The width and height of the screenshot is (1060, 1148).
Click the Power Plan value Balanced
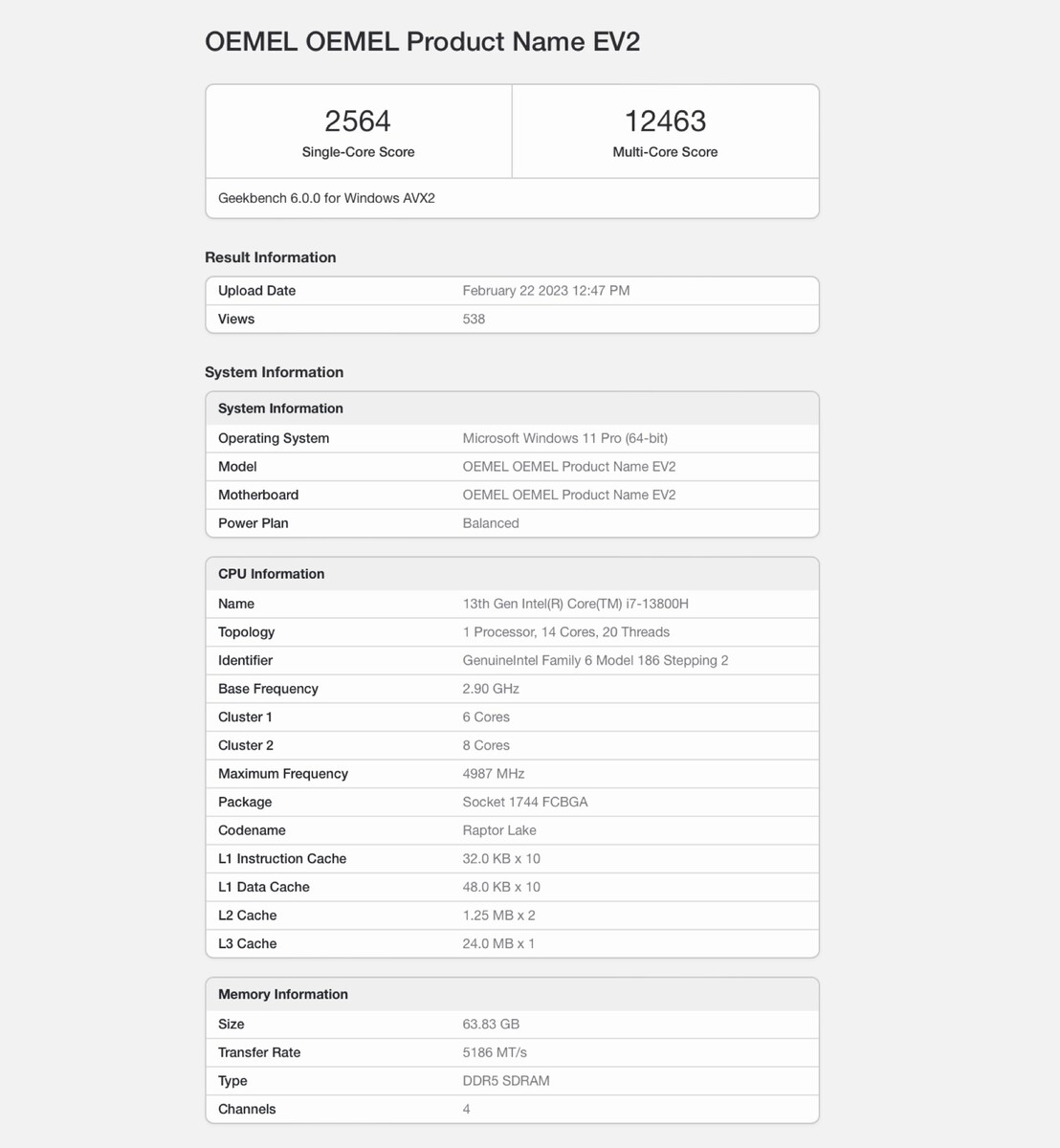[x=491, y=523]
